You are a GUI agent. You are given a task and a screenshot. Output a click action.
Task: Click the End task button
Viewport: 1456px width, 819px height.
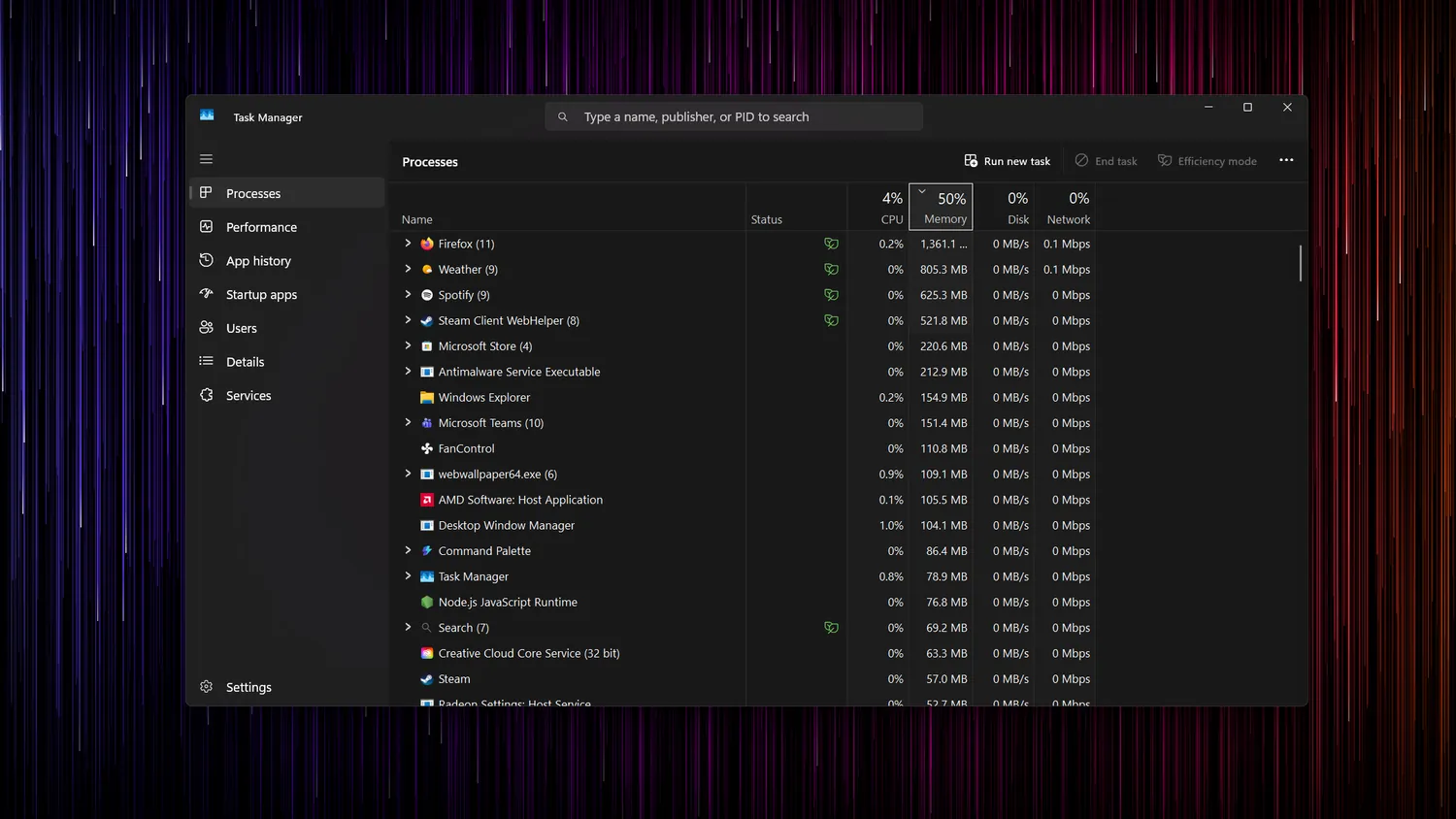point(1106,161)
